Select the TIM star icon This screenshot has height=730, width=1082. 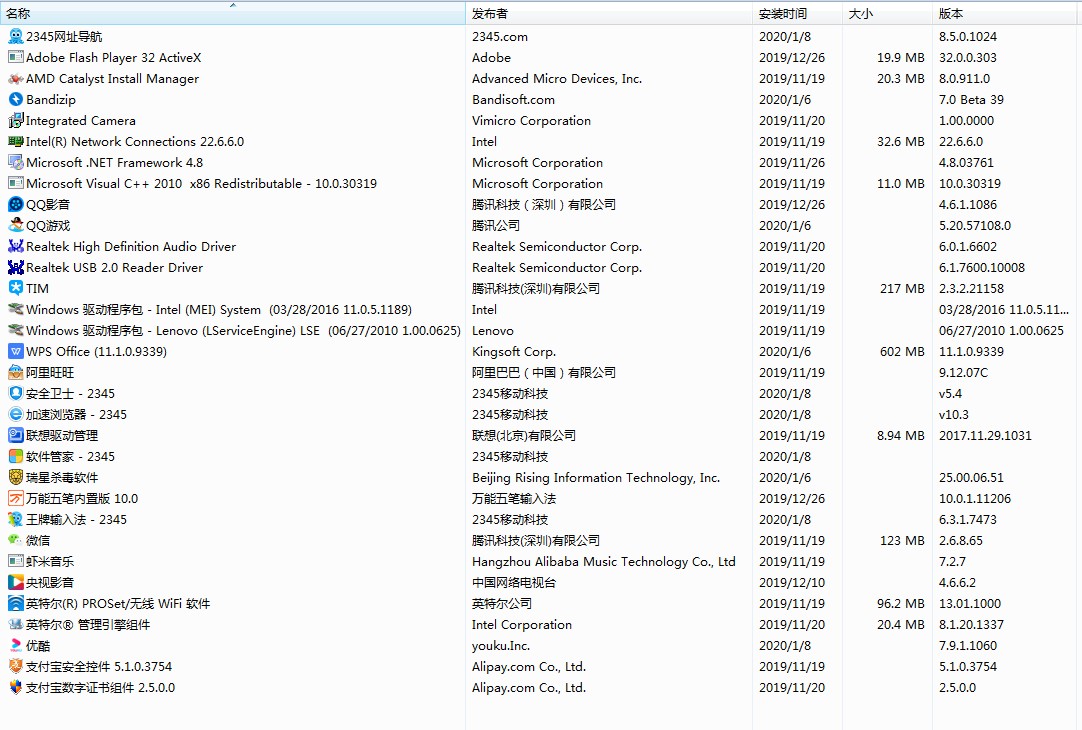[15, 288]
